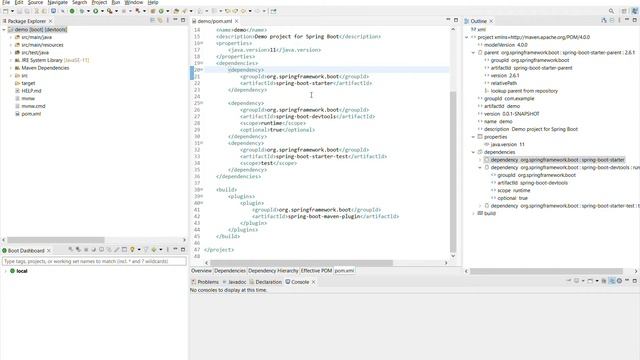640x360 pixels.
Task: Click the lightbulb icon in Boot Dashboard toolbar
Action: pos(132,249)
